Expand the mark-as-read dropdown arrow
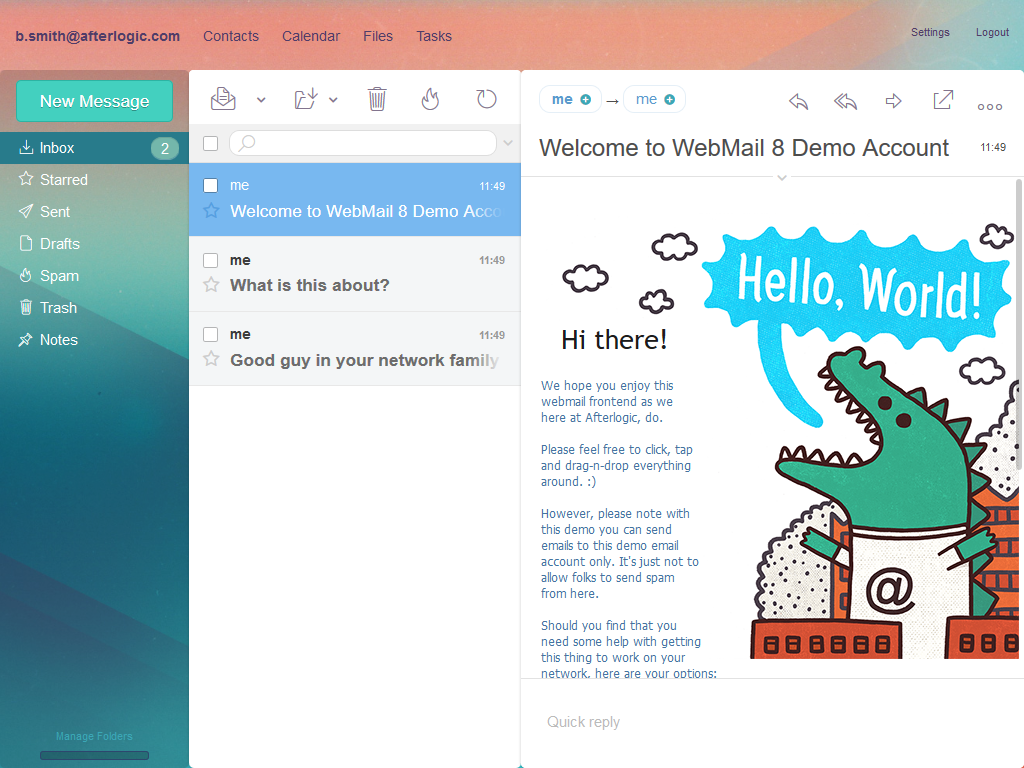The height and width of the screenshot is (768, 1024). coord(261,99)
